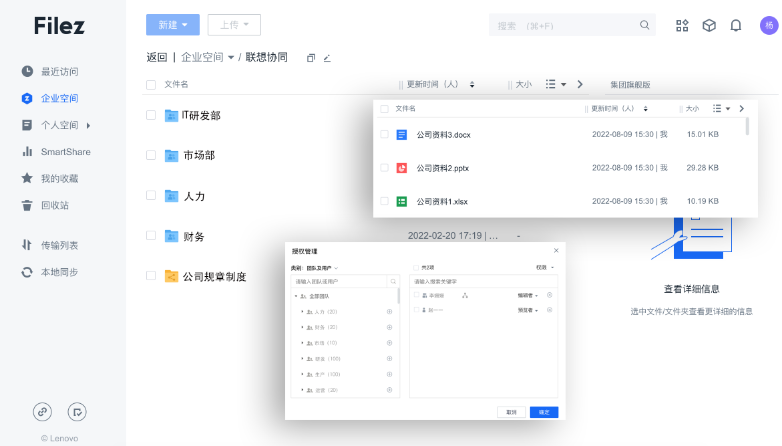Click 返回 to go back

click(x=157, y=57)
